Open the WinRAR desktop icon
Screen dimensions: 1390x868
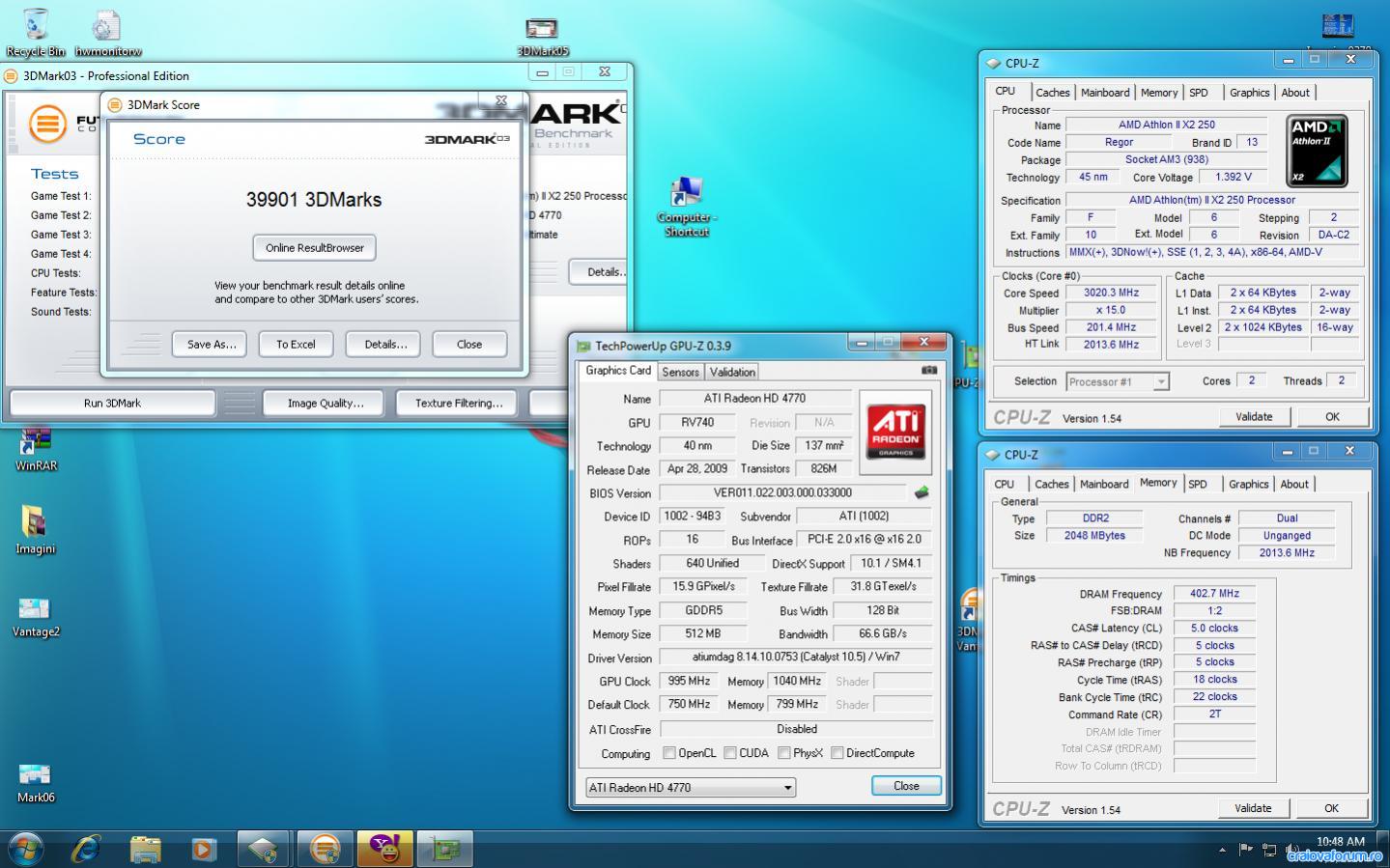36,450
